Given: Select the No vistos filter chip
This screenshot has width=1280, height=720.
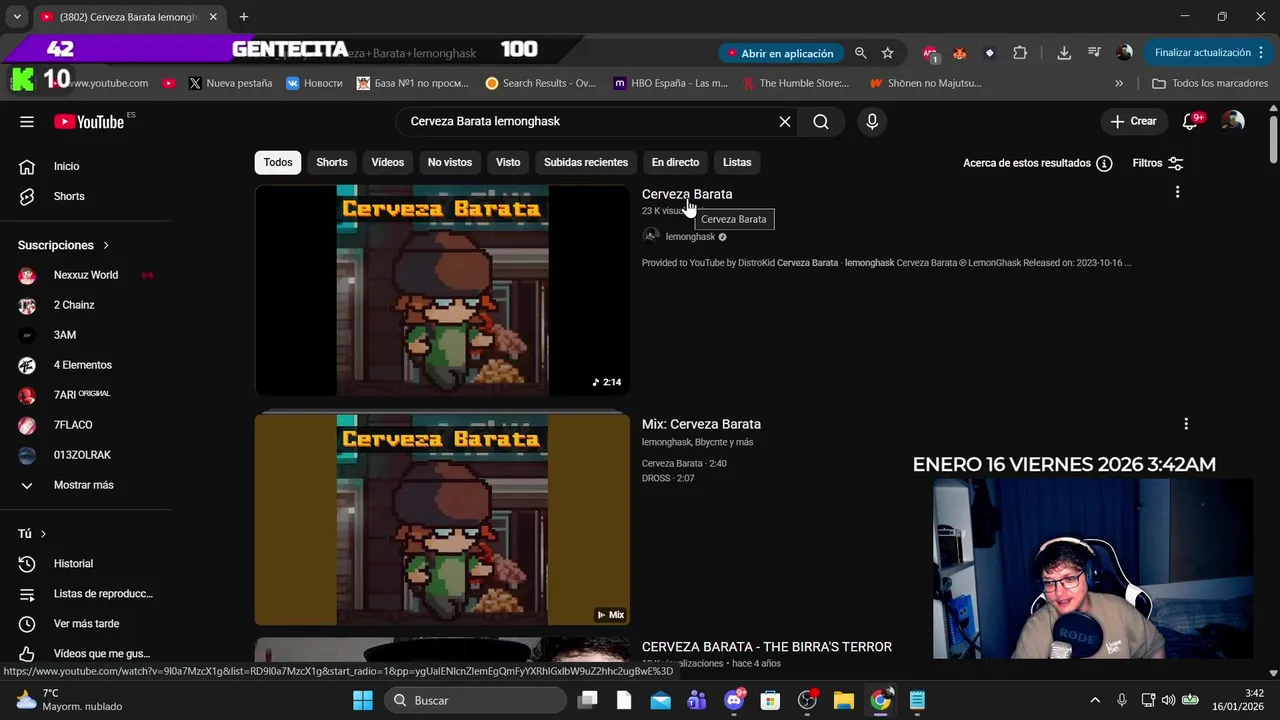Looking at the screenshot, I should coord(450,162).
